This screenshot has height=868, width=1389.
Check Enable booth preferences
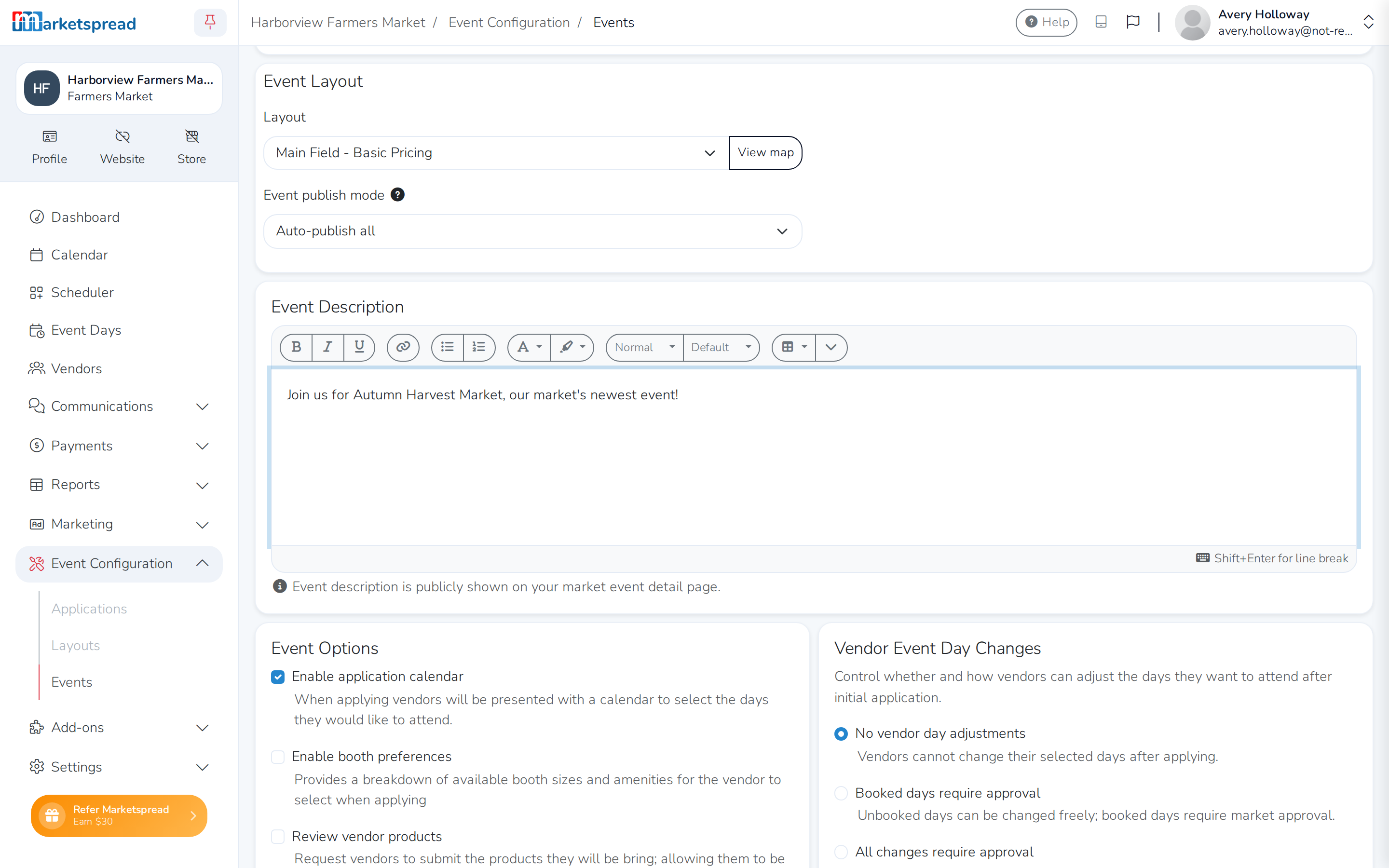click(278, 757)
